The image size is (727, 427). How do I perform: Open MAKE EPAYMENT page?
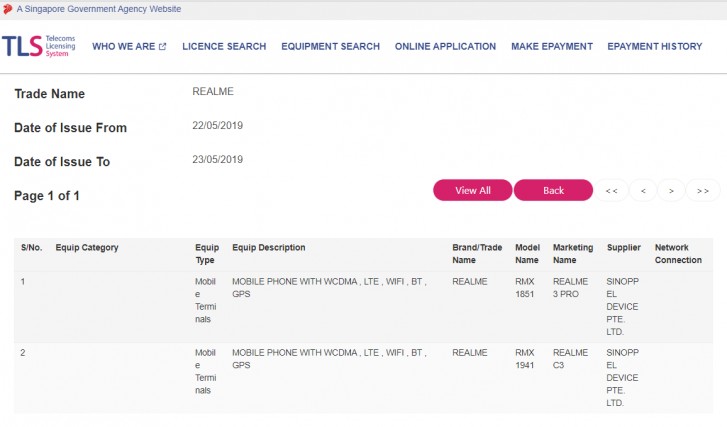552,46
